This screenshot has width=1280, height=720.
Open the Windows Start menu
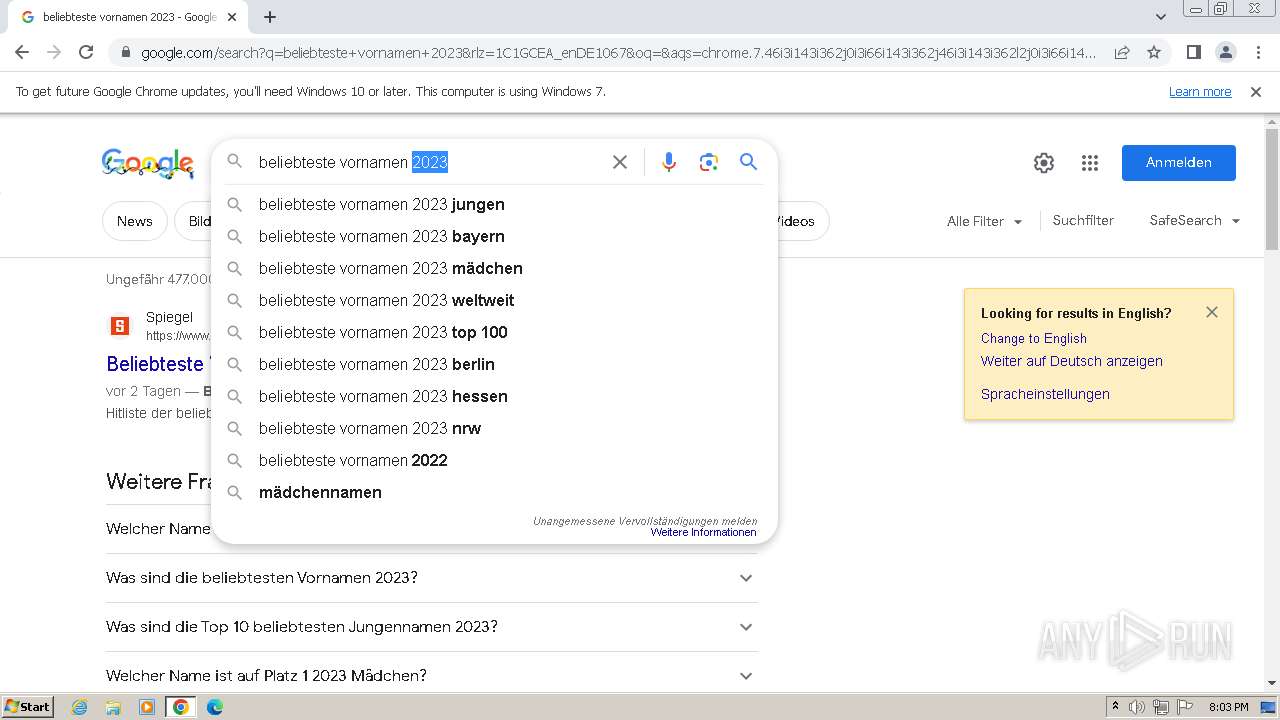click(x=27, y=707)
